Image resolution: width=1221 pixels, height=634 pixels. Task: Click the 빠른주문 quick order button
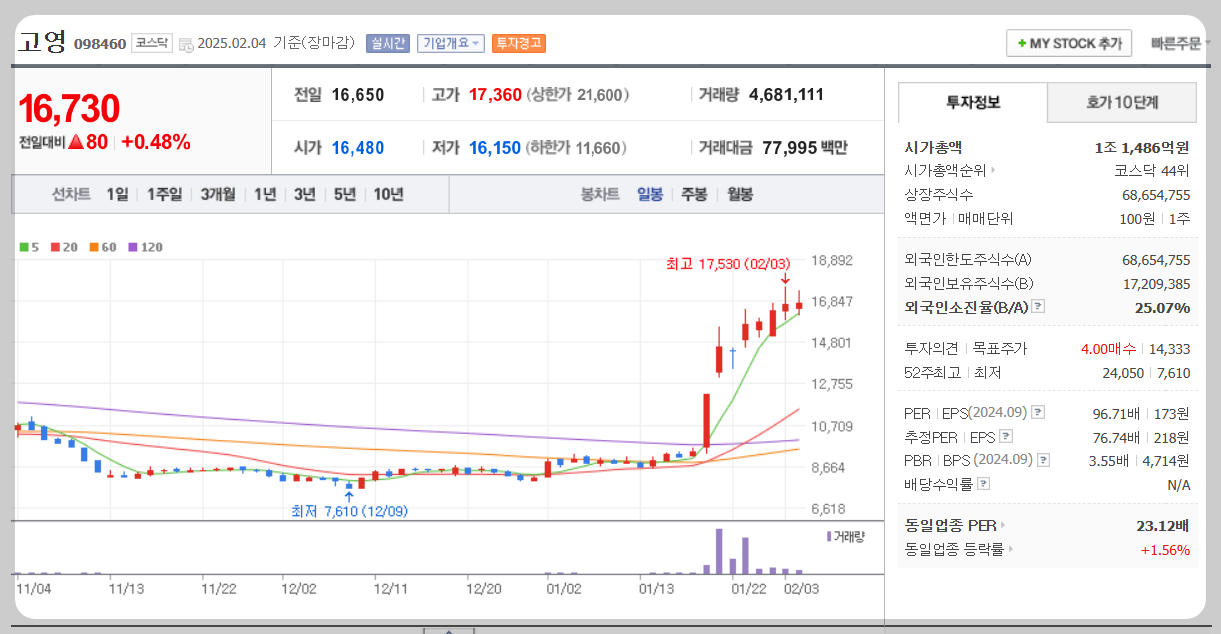pyautogui.click(x=1177, y=43)
